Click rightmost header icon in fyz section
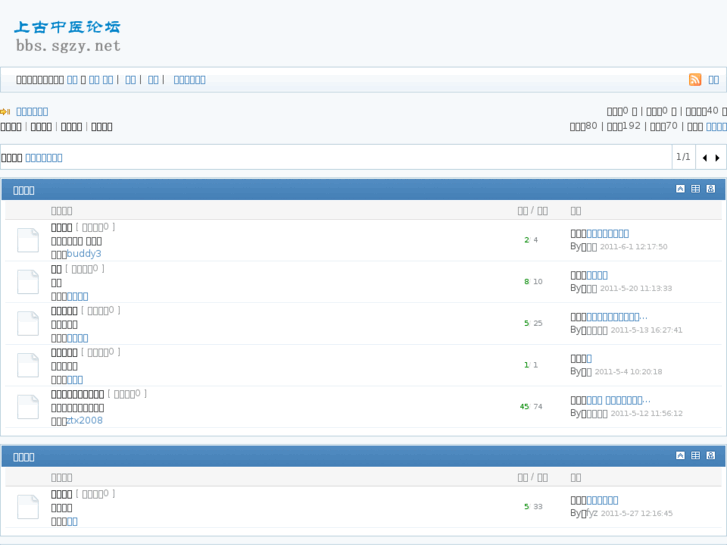727x545 pixels. [711, 455]
